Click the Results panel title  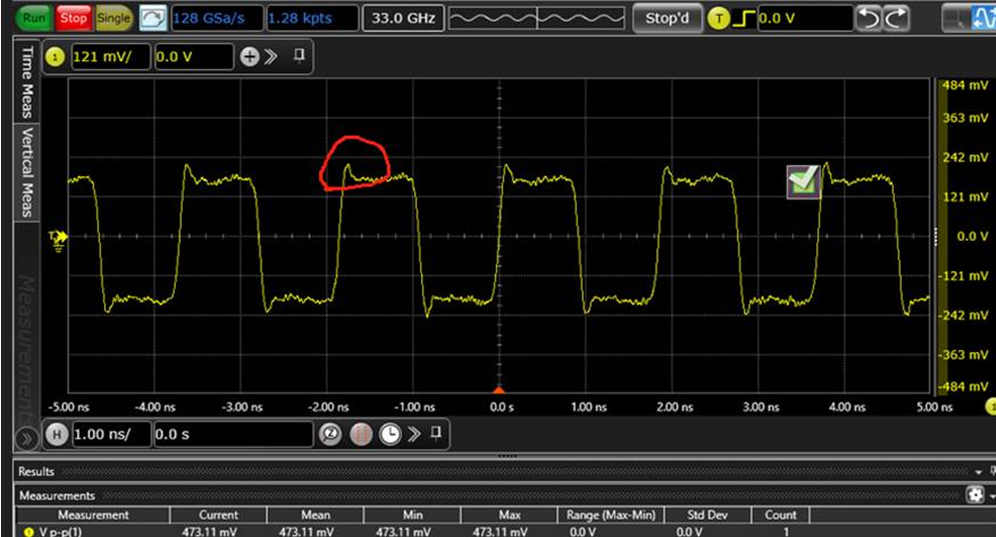click(36, 472)
